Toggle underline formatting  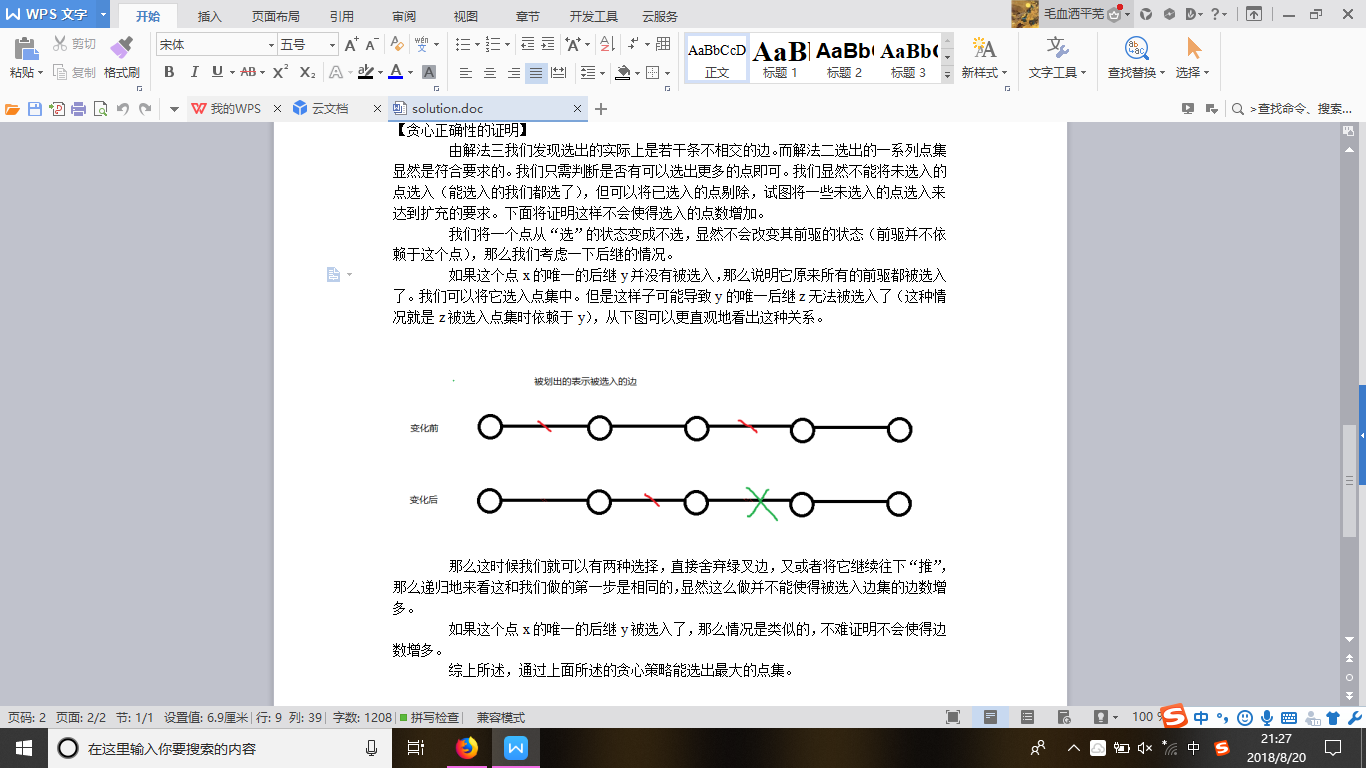[217, 72]
